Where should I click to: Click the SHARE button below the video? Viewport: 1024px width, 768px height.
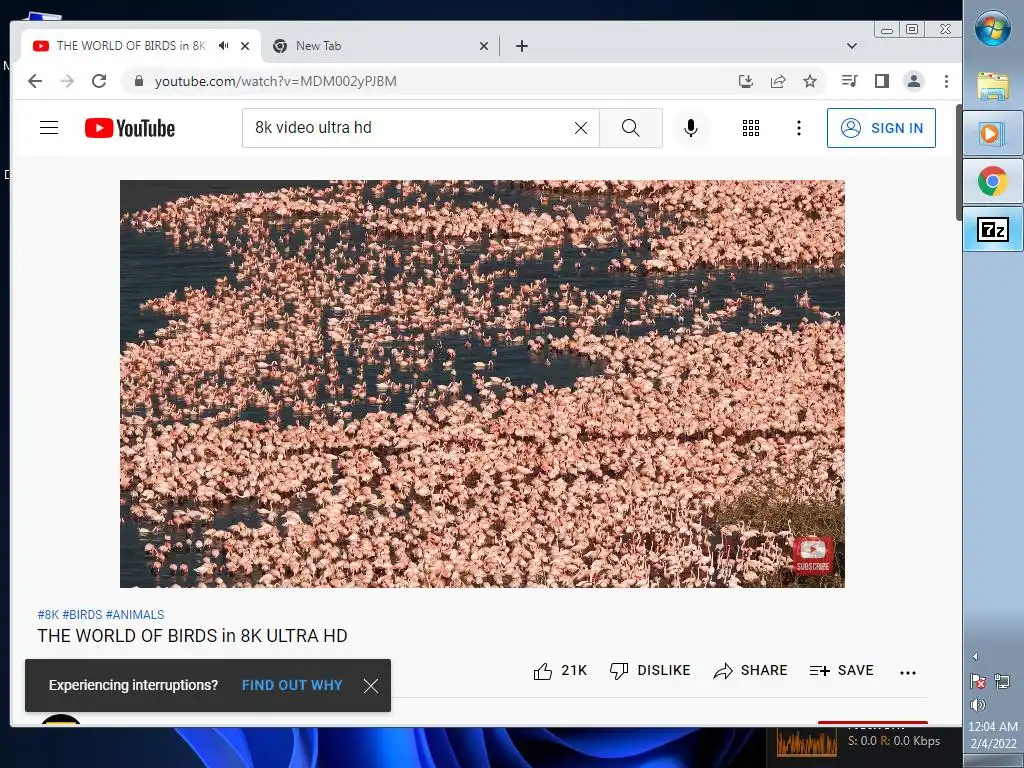(750, 671)
